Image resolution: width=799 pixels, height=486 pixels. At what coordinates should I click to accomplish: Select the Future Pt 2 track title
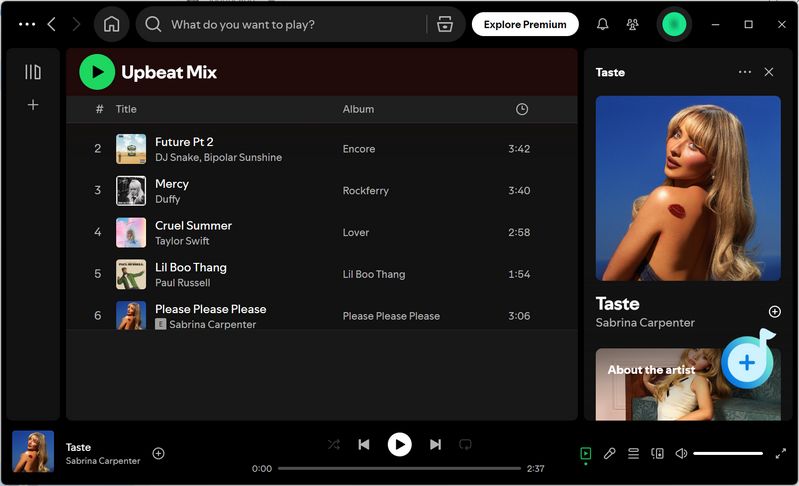(184, 142)
